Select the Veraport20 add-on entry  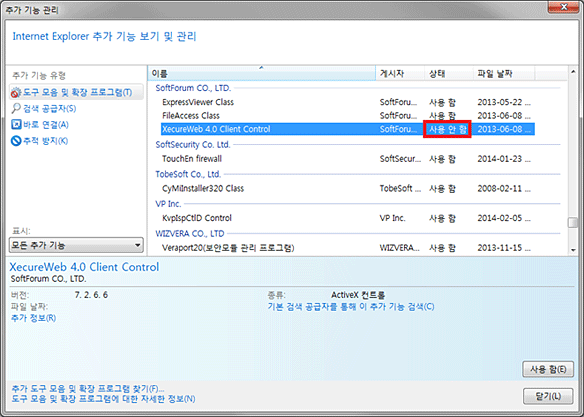coord(347,248)
